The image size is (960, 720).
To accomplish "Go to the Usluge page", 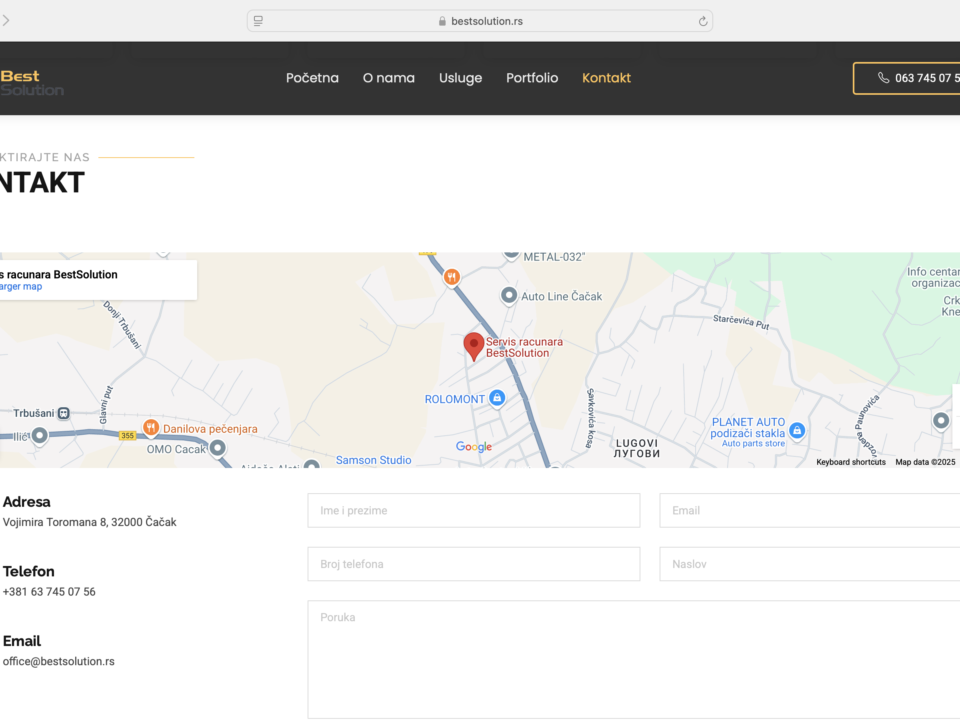I will tap(460, 78).
